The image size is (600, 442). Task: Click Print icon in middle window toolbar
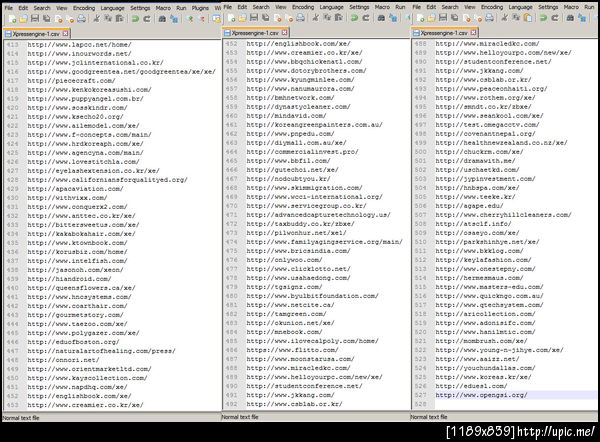(300, 18)
